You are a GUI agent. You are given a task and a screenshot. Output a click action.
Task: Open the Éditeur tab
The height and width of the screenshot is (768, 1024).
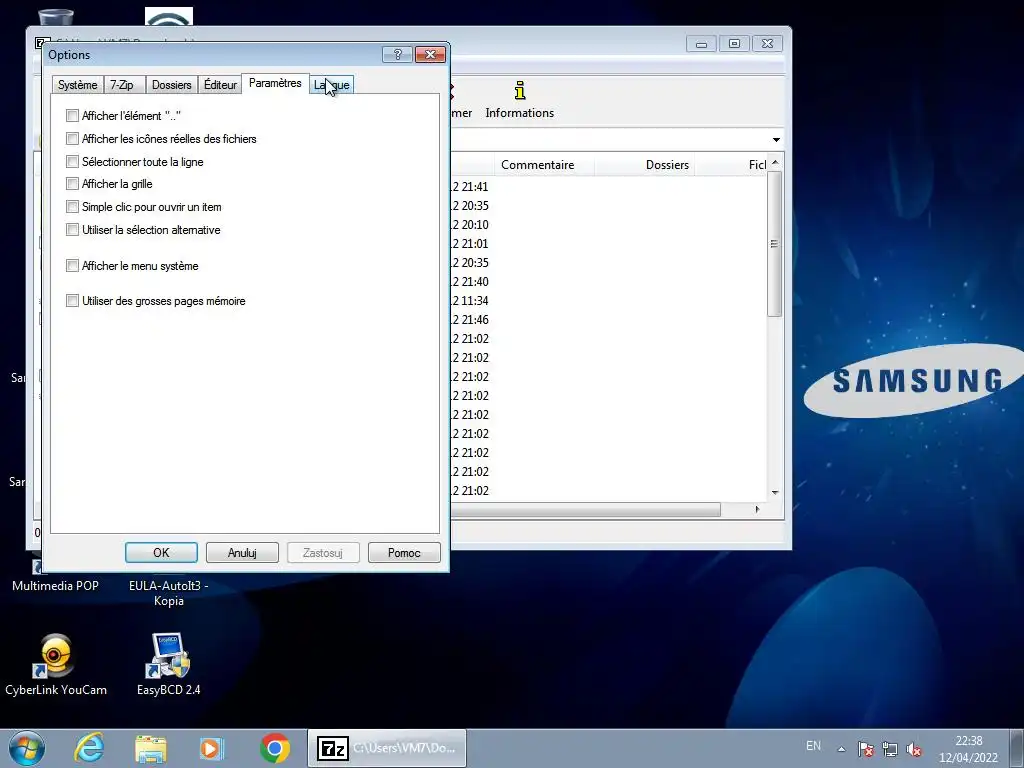[x=220, y=85]
